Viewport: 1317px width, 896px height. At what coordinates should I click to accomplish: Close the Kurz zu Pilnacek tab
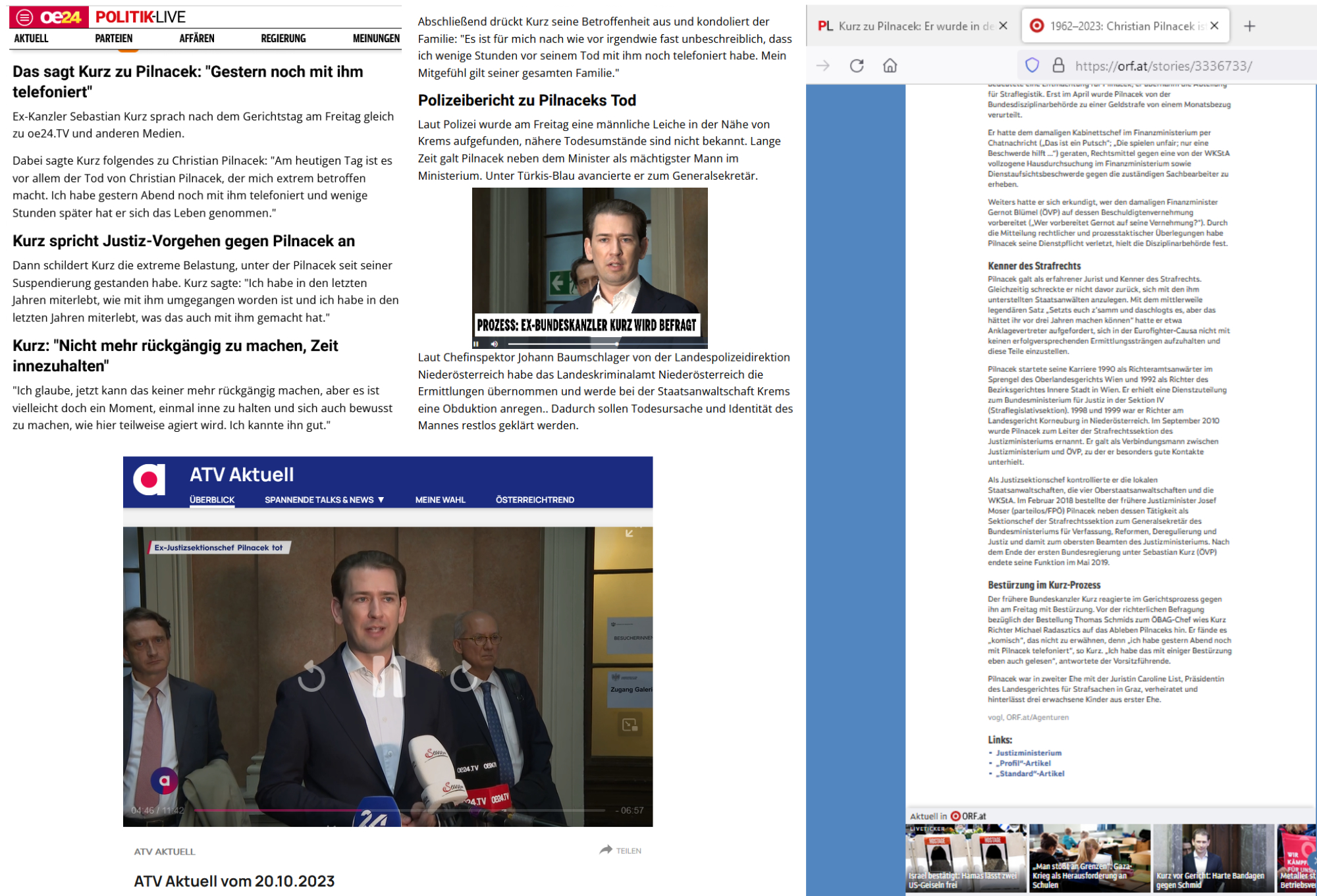[x=1003, y=26]
